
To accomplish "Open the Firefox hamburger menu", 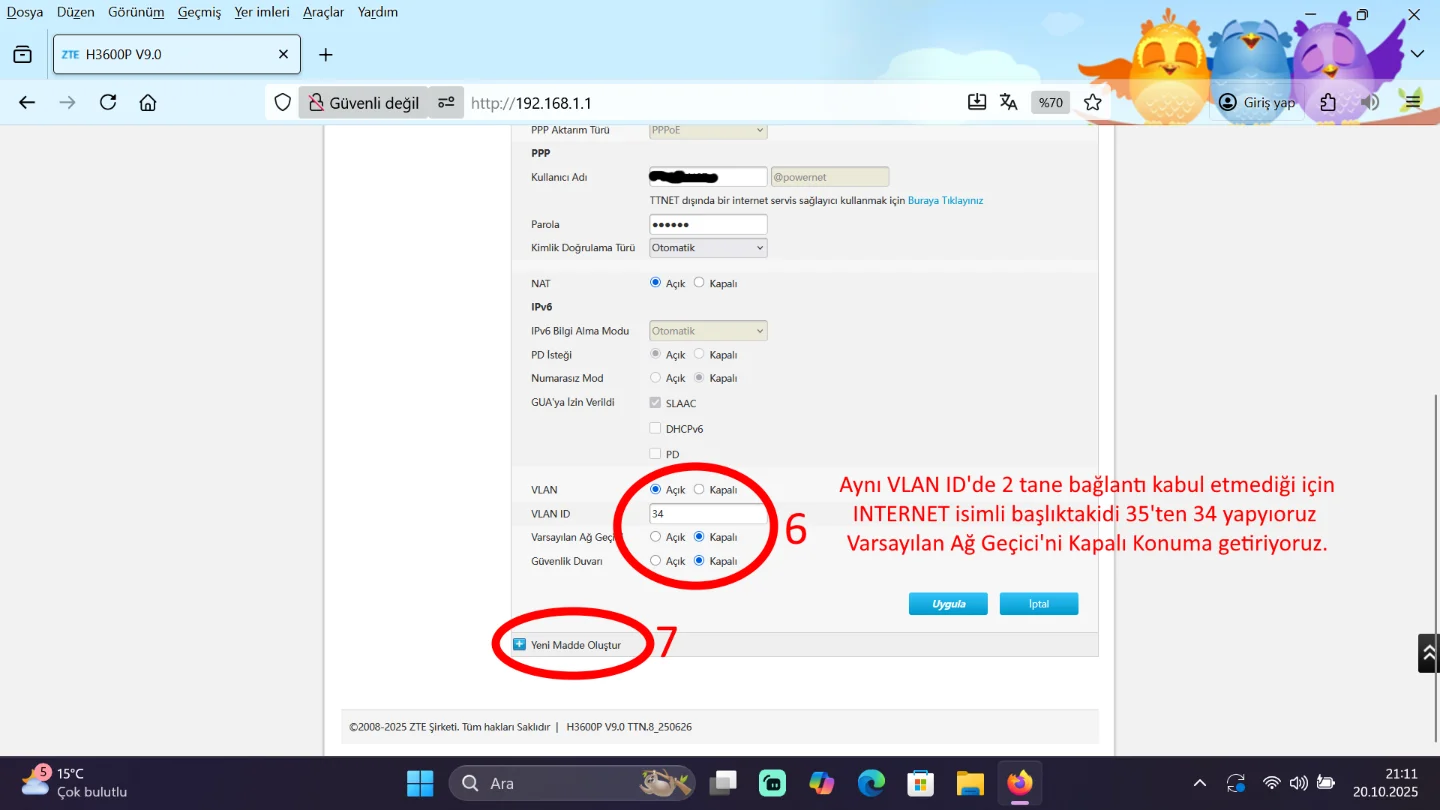I will [x=1411, y=102].
